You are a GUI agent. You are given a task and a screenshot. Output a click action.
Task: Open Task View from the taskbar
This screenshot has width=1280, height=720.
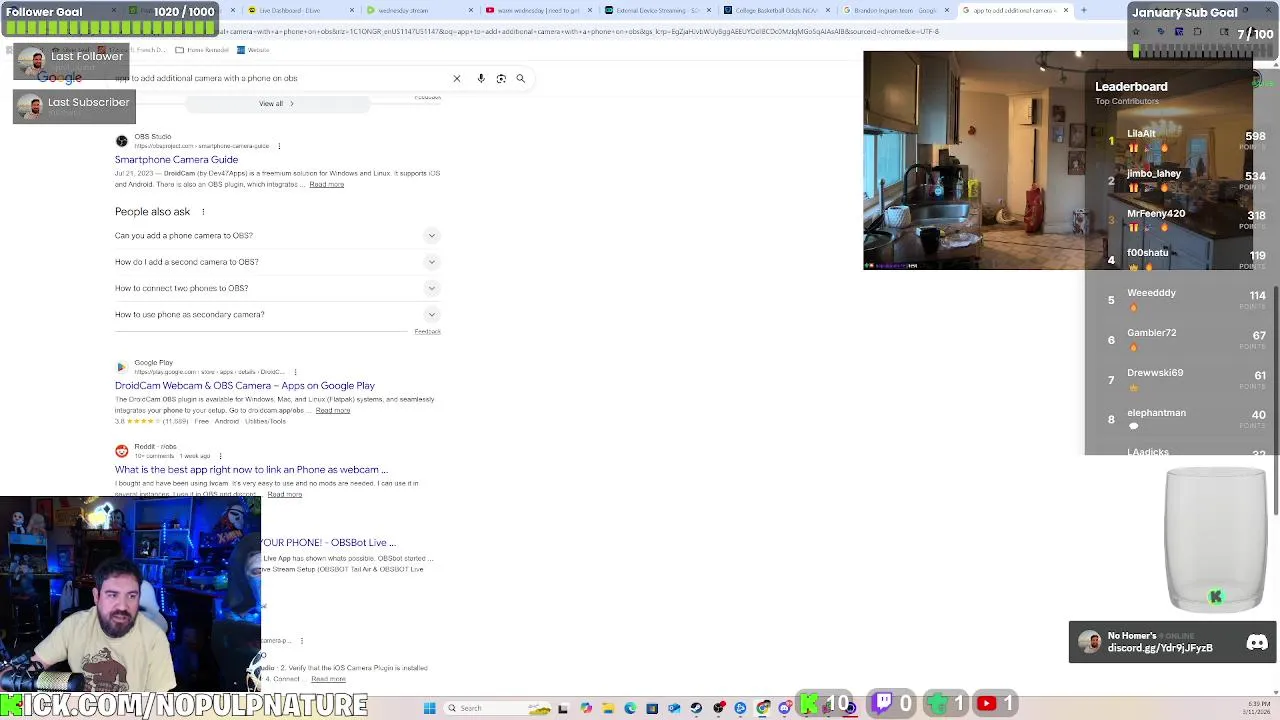563,708
